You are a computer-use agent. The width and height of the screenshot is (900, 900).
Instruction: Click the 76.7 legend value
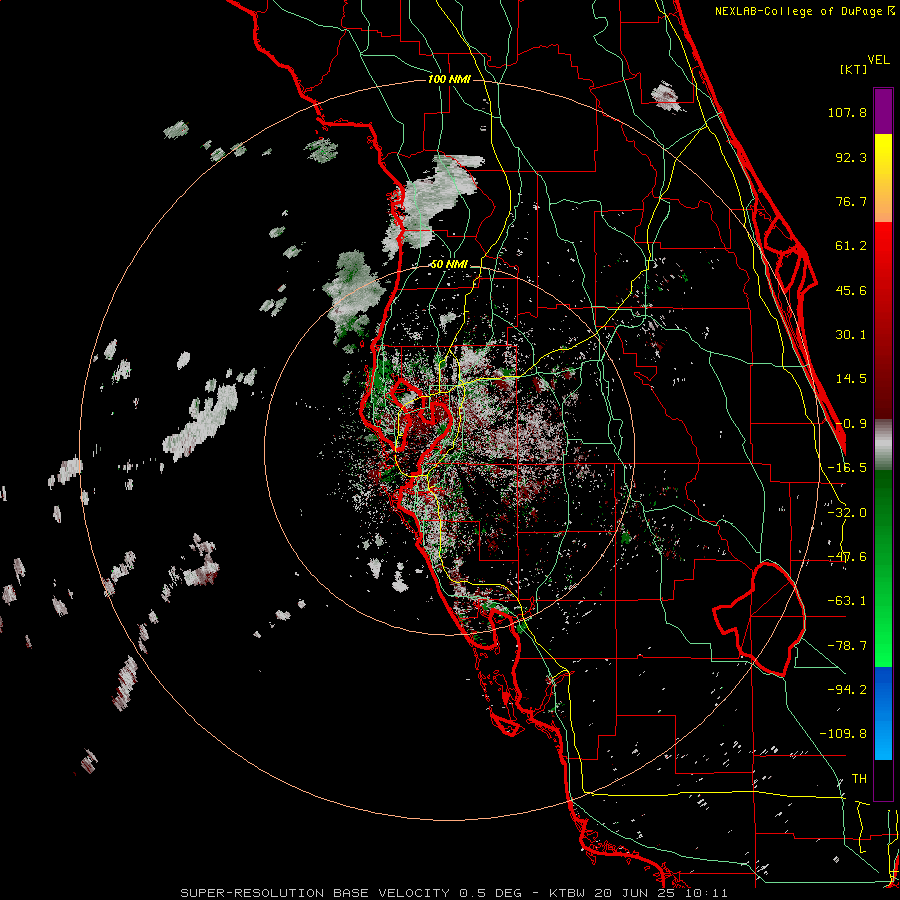[851, 201]
